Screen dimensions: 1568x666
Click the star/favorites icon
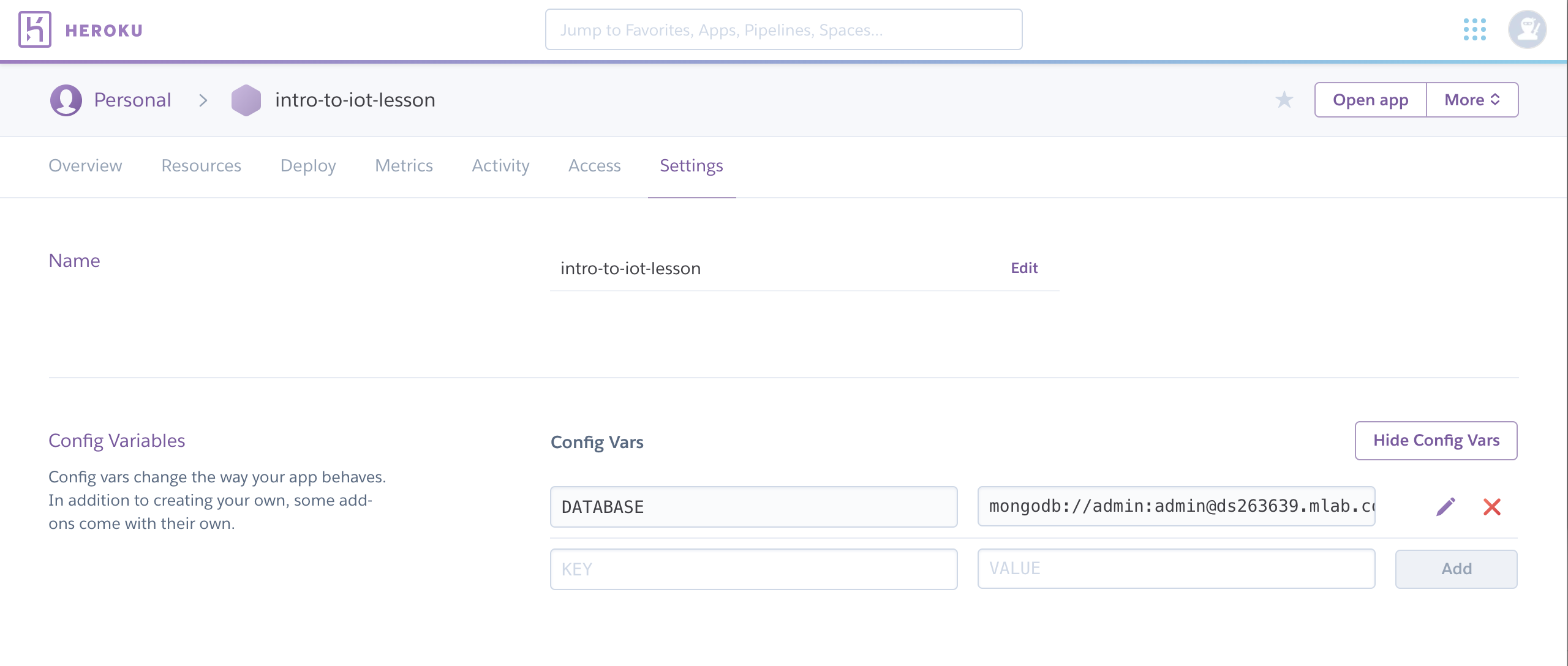point(1284,99)
